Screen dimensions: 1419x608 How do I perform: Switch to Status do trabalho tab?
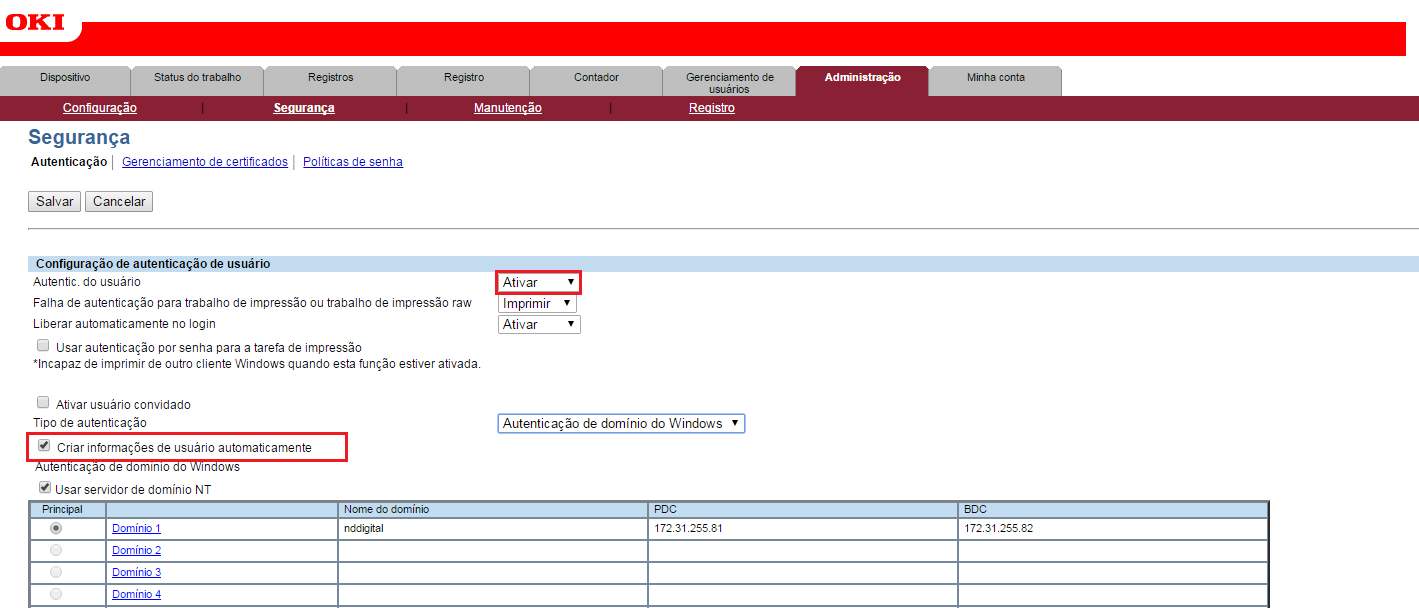[197, 78]
